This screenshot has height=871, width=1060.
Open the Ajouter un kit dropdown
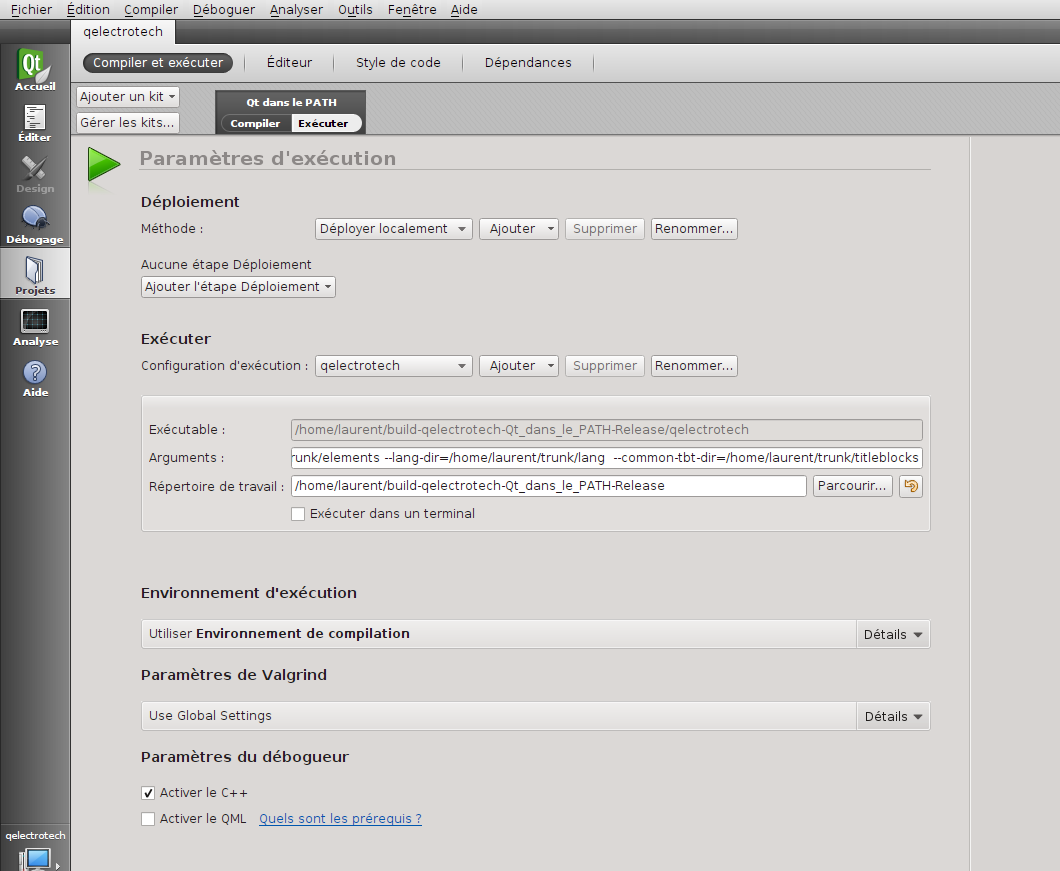pos(128,97)
